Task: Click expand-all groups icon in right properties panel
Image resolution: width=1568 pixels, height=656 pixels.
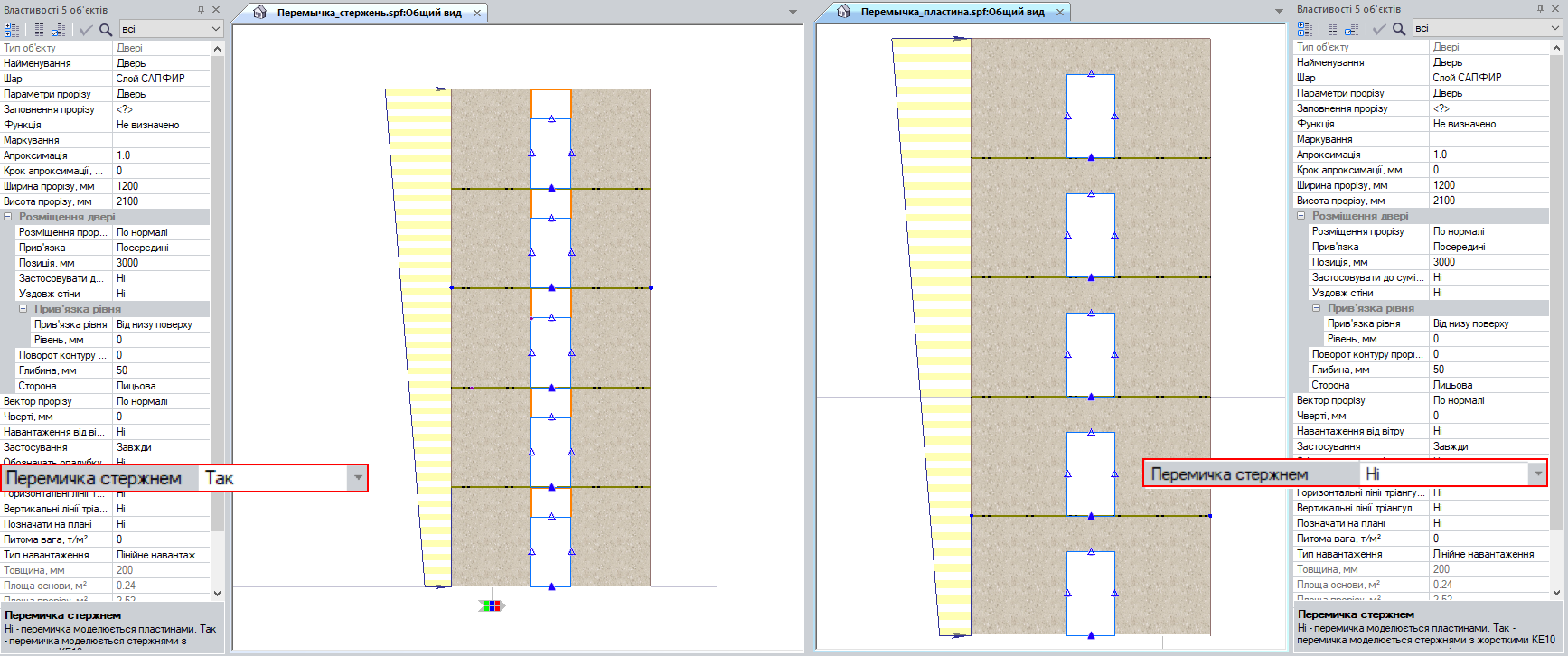Action: (1305, 29)
